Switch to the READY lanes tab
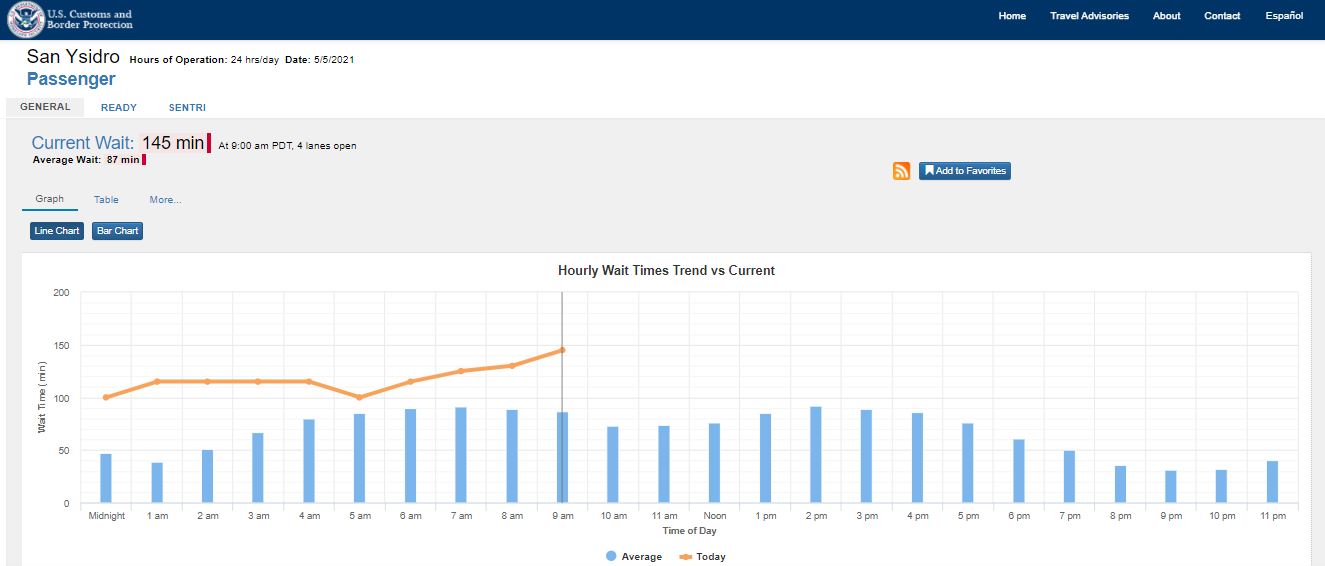Screen dimensions: 1325x566 point(119,108)
